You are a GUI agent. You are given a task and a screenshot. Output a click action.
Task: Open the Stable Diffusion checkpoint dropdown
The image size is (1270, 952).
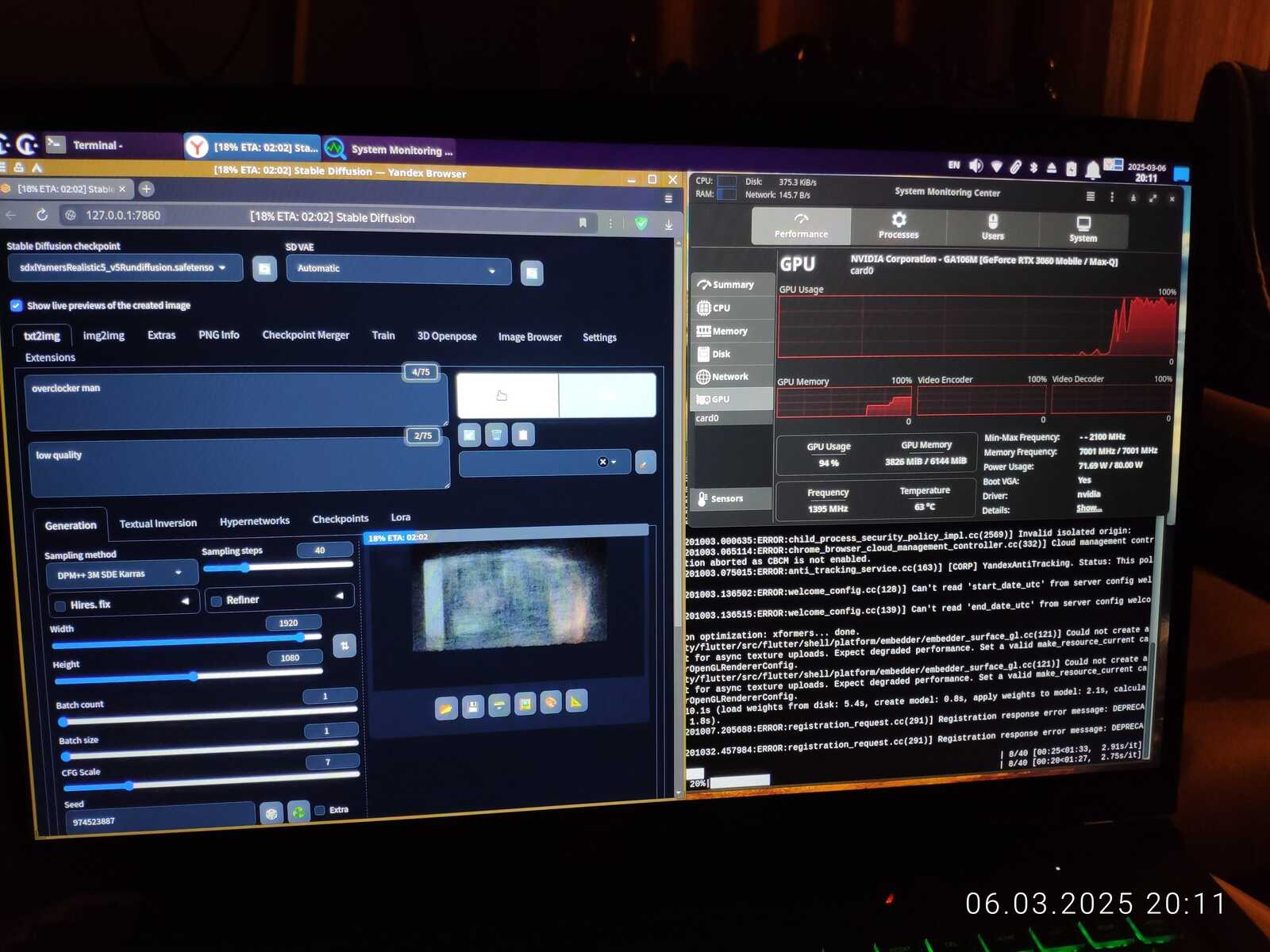pyautogui.click(x=125, y=268)
